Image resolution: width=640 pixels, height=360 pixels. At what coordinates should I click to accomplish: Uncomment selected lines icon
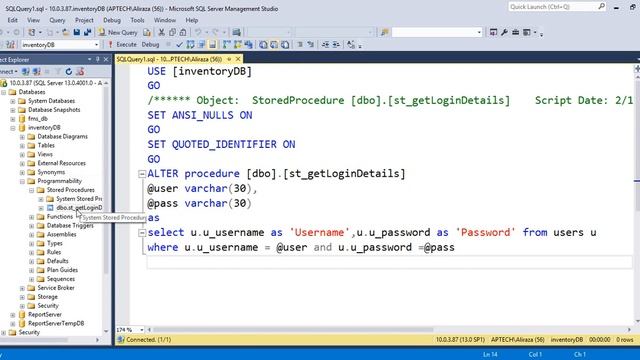(x=311, y=44)
